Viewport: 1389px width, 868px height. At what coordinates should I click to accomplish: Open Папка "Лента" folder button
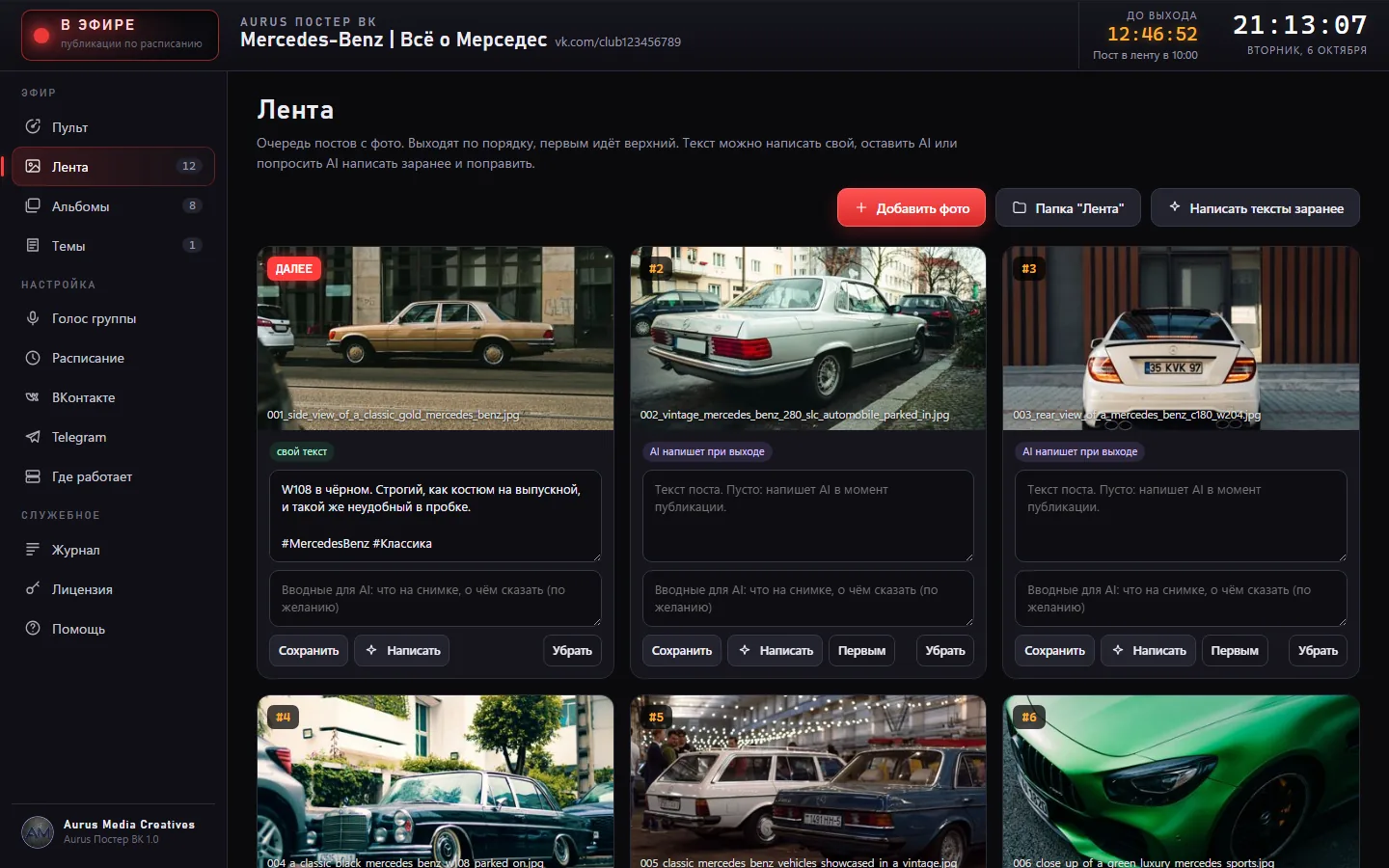point(1068,207)
